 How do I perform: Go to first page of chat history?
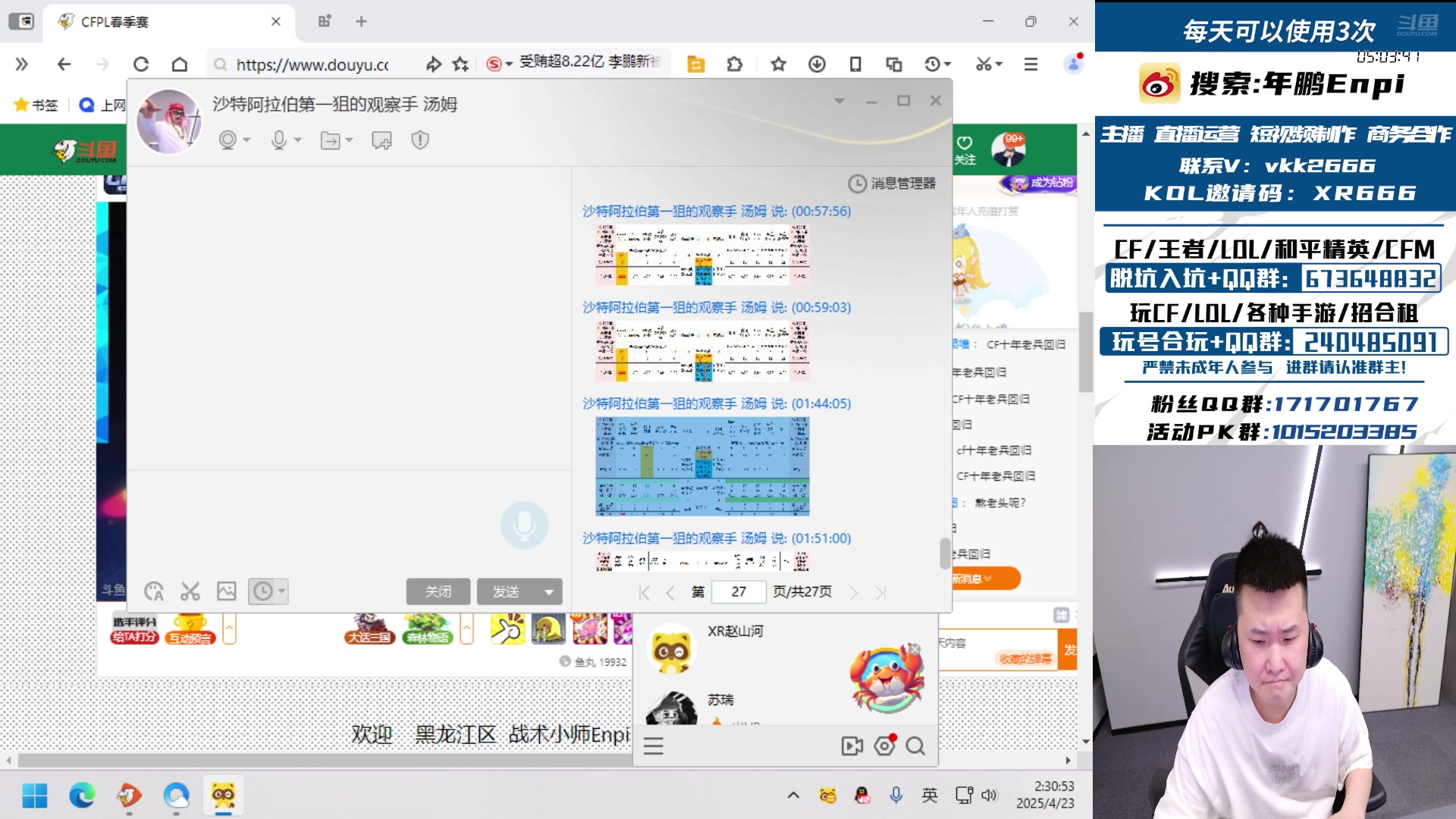[x=645, y=593]
